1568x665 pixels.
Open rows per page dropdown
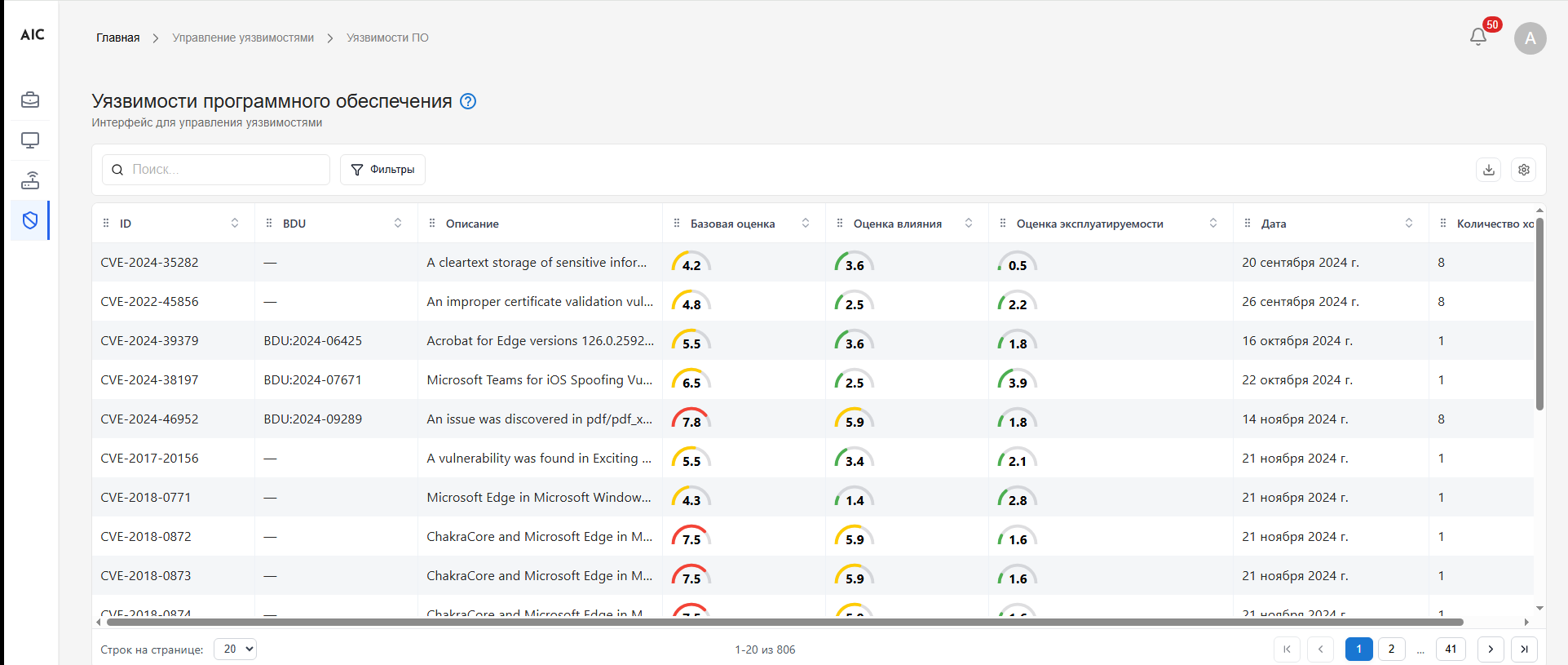[235, 649]
